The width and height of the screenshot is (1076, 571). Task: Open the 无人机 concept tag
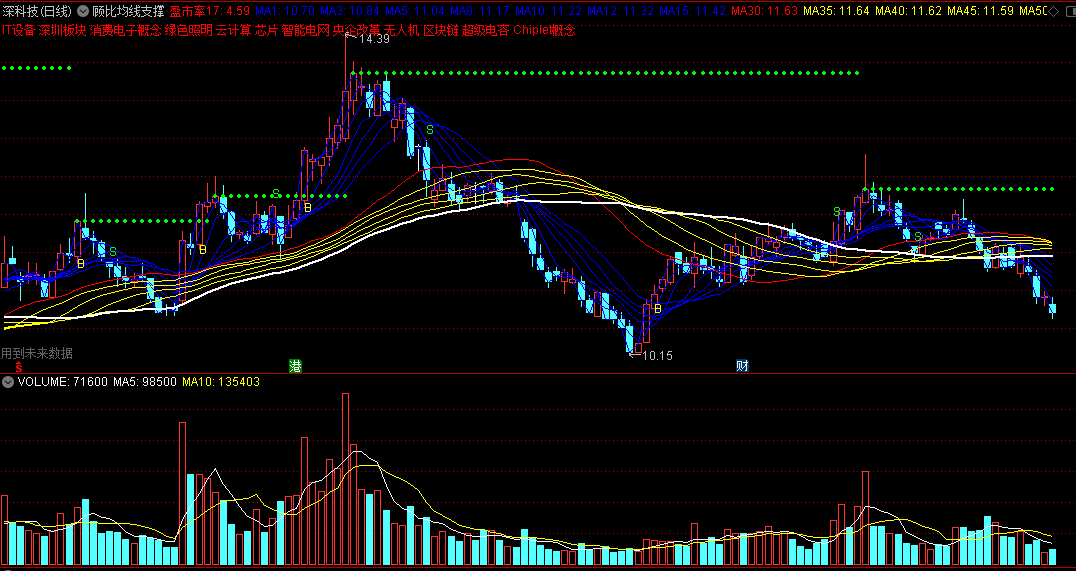(401, 30)
